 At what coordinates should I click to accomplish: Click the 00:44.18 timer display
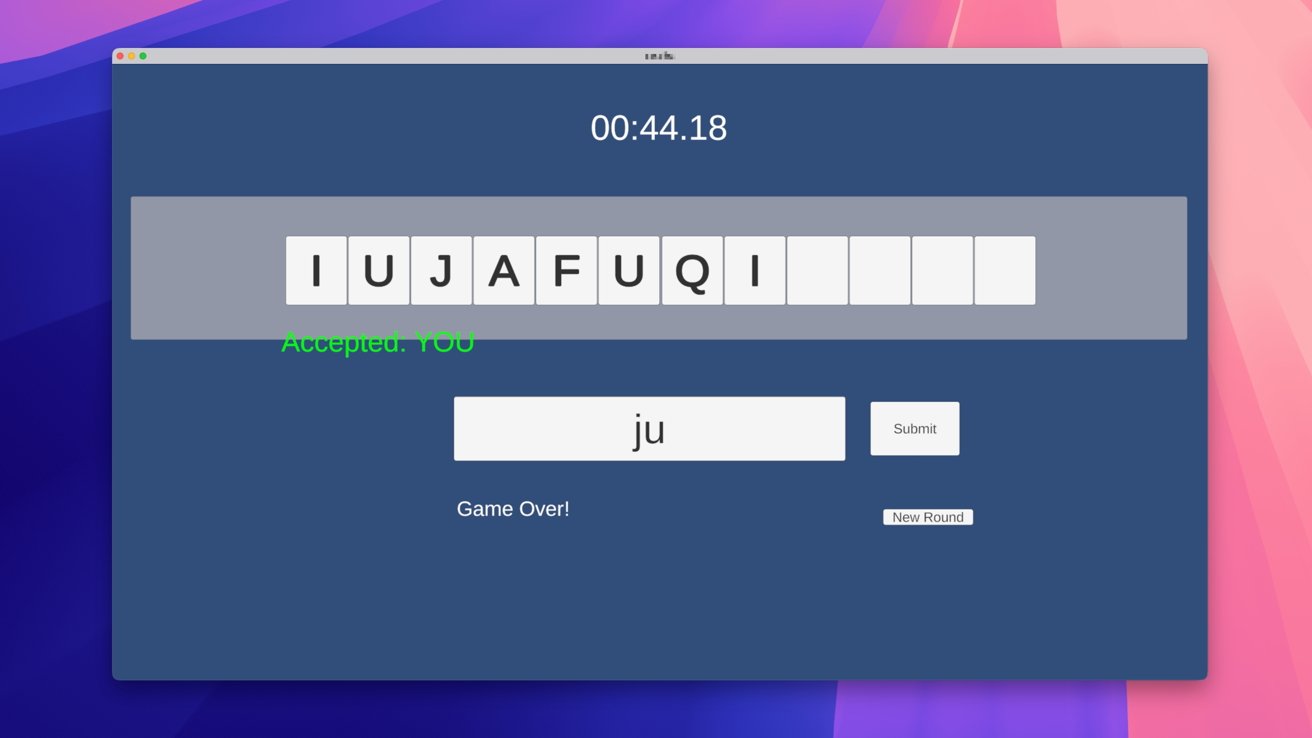(x=658, y=128)
